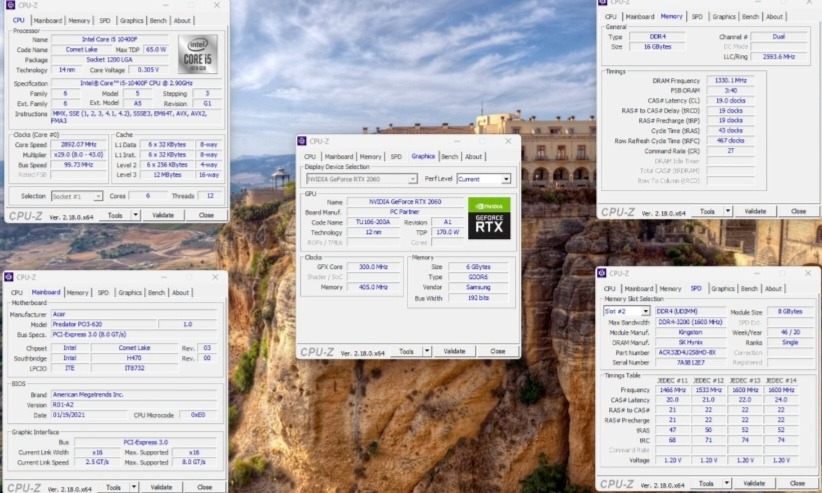Click Validate button in Graphics window
Image resolution: width=822 pixels, height=493 pixels.
pyautogui.click(x=455, y=351)
